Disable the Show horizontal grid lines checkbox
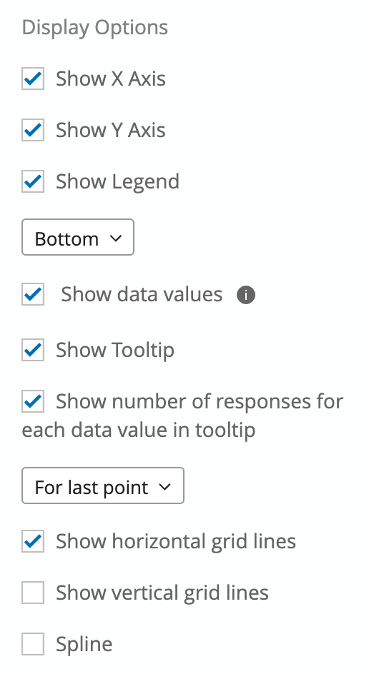 pos(33,541)
